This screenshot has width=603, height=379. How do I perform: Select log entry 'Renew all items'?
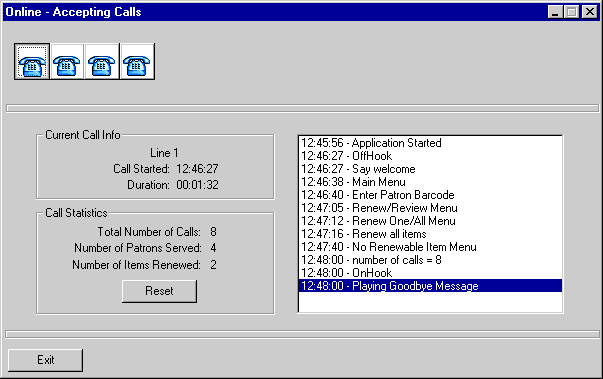coord(430,234)
